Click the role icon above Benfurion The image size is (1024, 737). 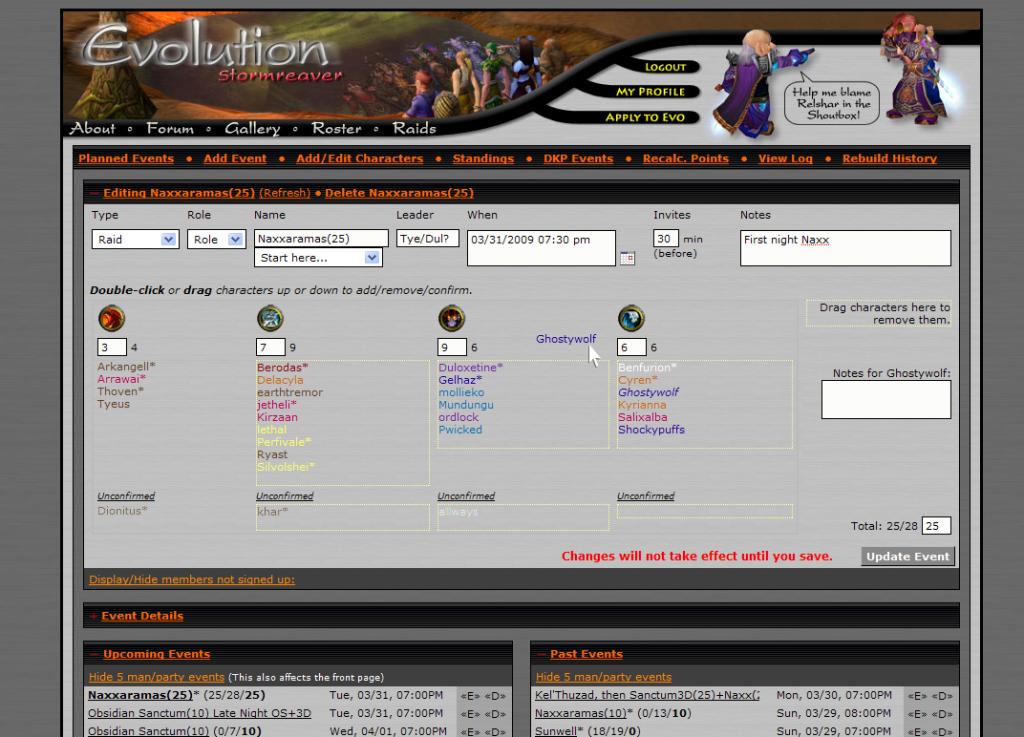point(631,319)
